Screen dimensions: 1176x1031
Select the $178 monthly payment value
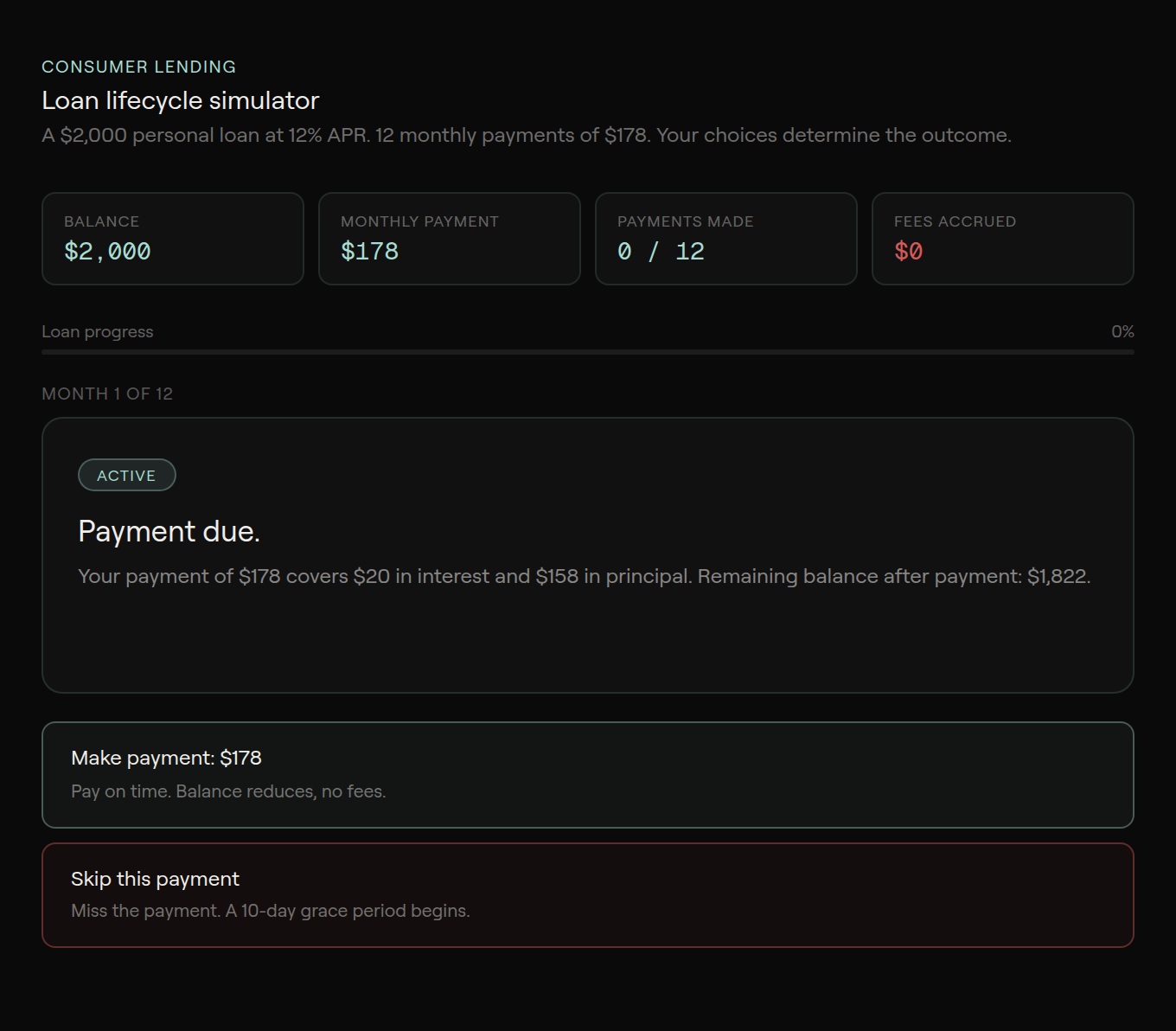click(369, 252)
